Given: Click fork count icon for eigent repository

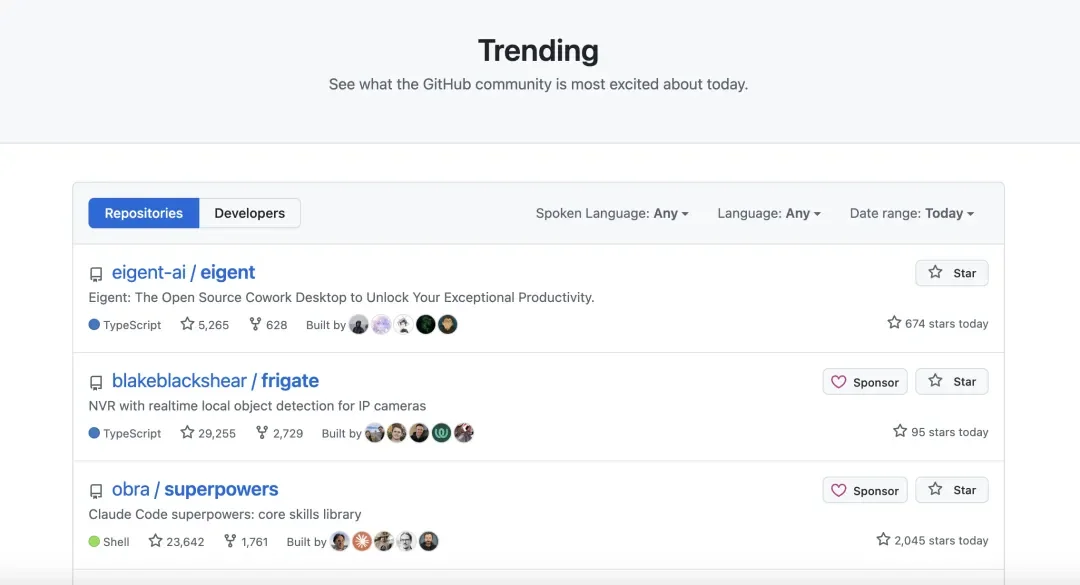Looking at the screenshot, I should pyautogui.click(x=255, y=324).
